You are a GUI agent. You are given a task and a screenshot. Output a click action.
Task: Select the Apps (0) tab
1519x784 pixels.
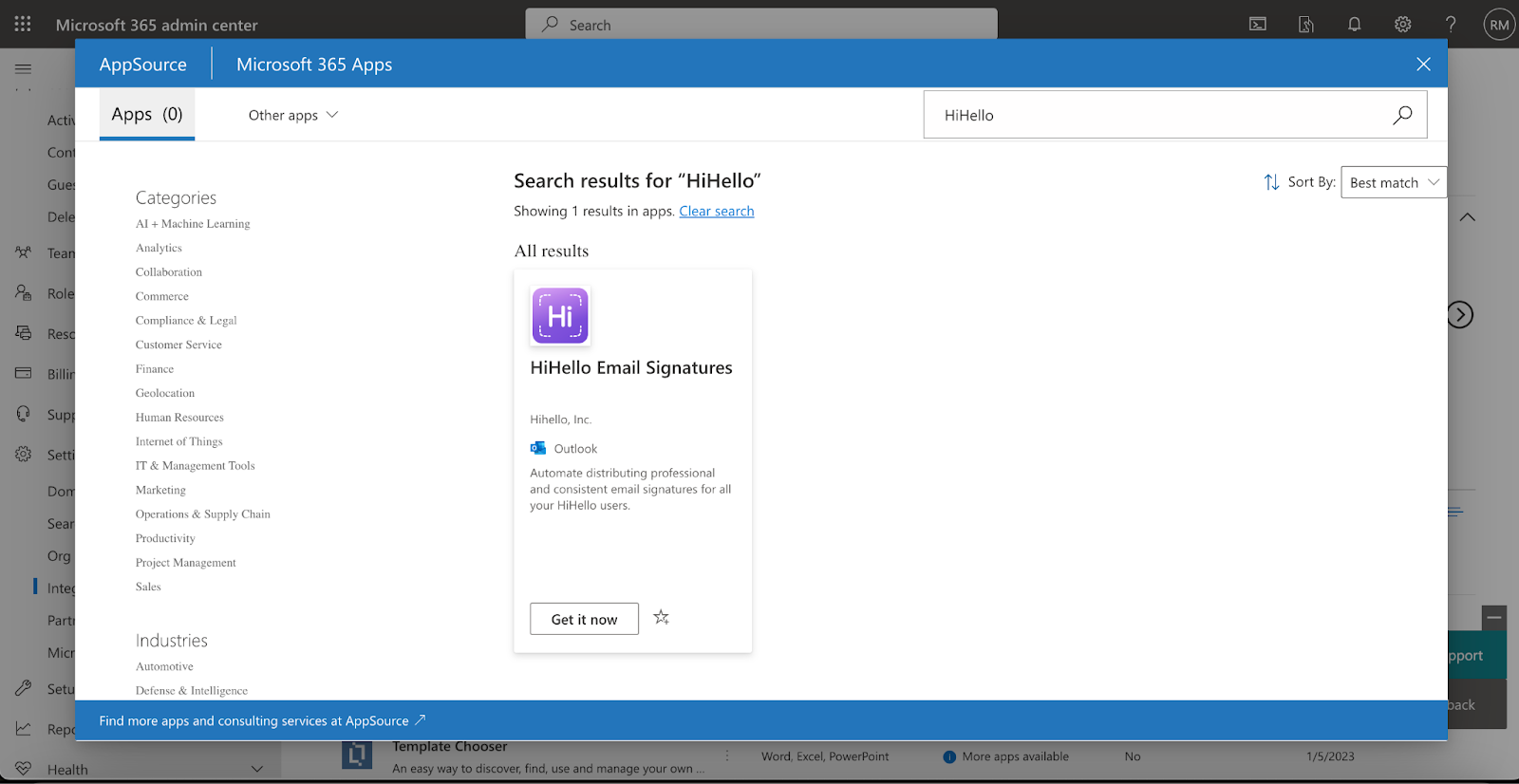(x=147, y=114)
